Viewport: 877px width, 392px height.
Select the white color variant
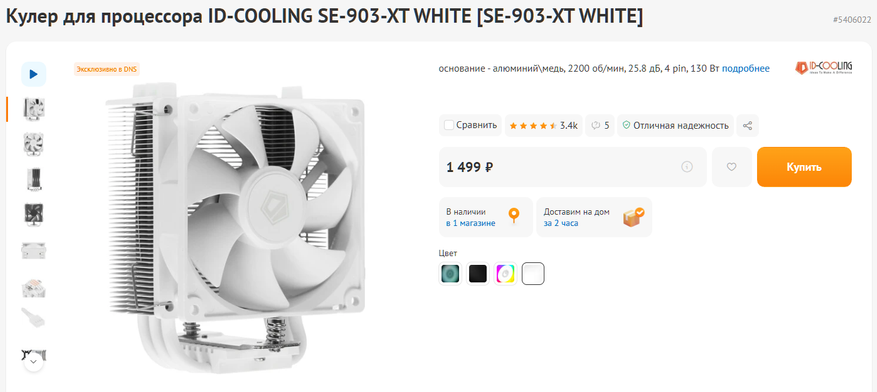click(533, 273)
